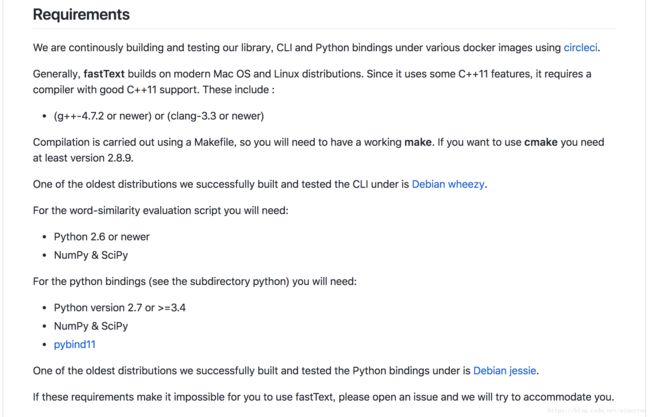The image size is (650, 417).
Task: Click the 'We are continonusly building' sentence
Action: click(316, 48)
